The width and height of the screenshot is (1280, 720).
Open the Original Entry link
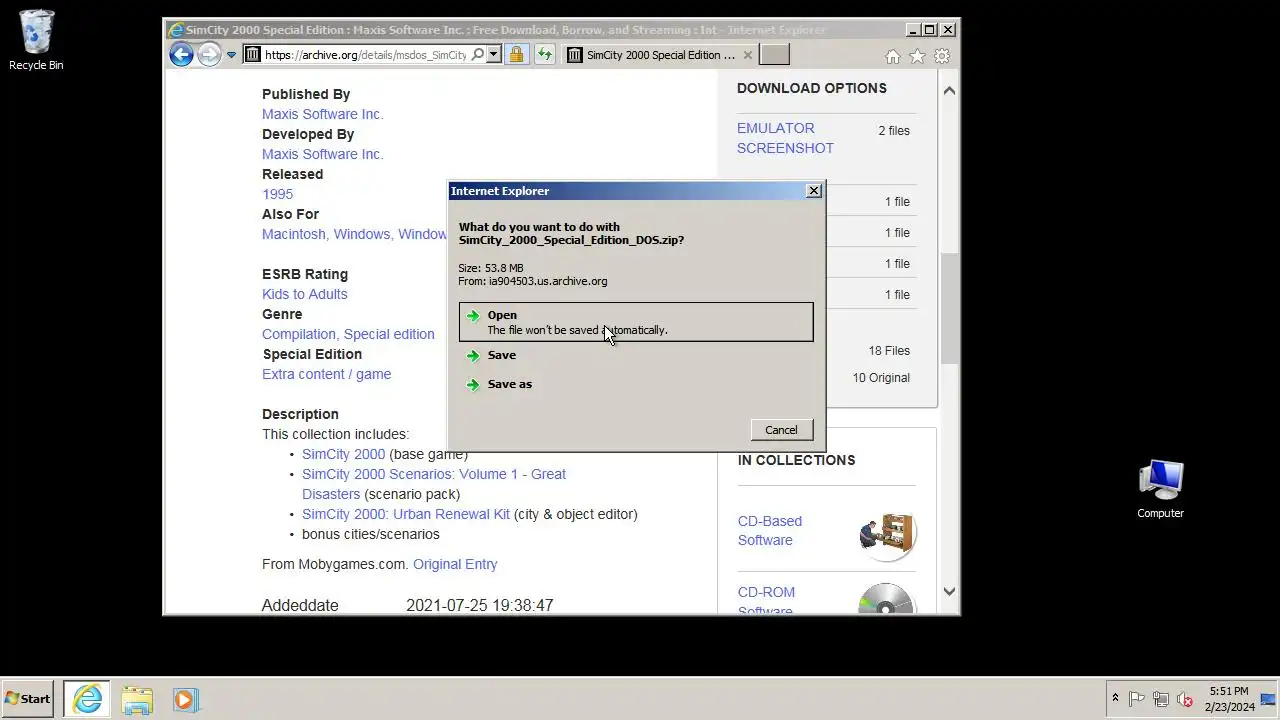455,564
